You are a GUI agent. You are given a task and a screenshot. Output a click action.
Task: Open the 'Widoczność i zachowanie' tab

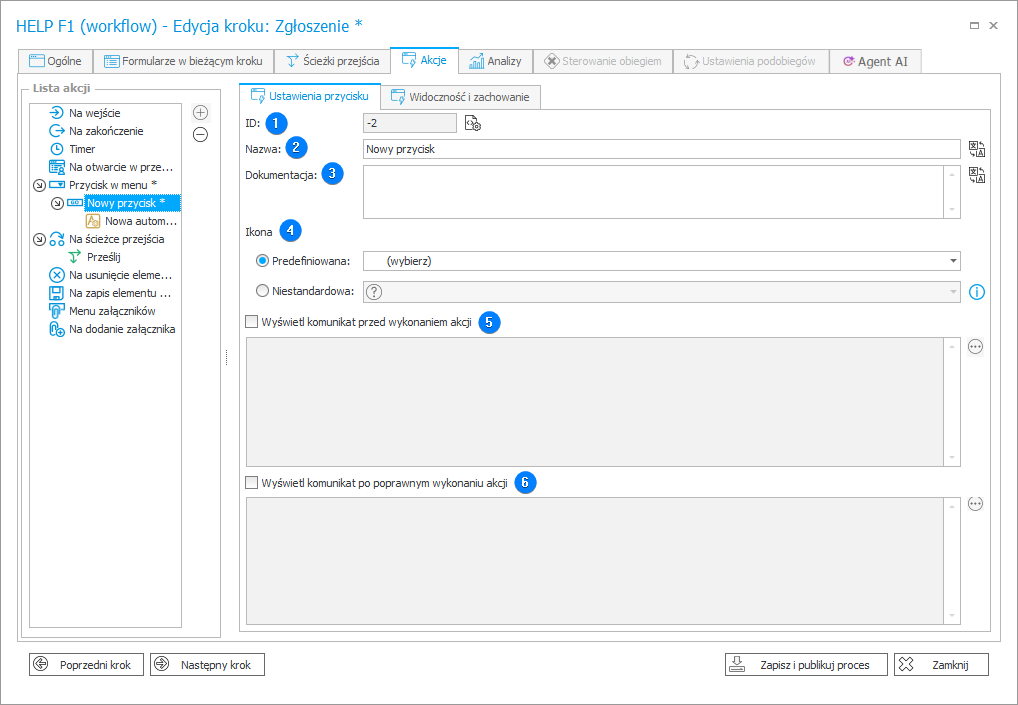click(461, 97)
